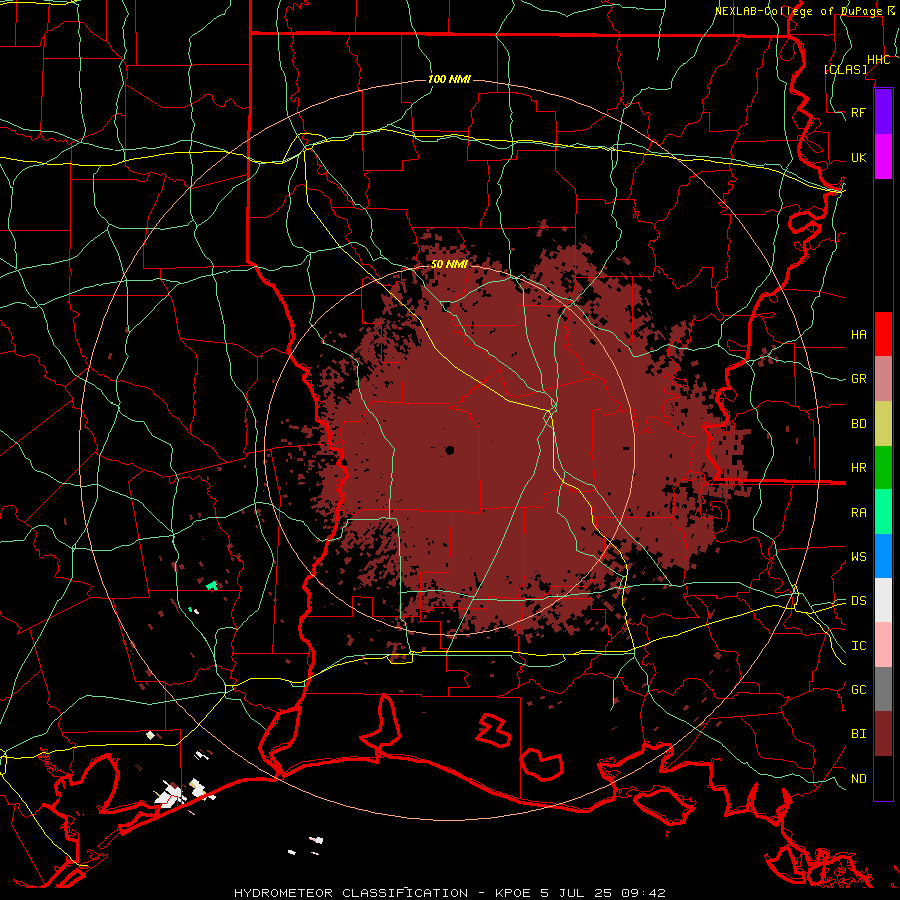
Task: Select the dusty-pink GR legend swatch
Action: 883,379
